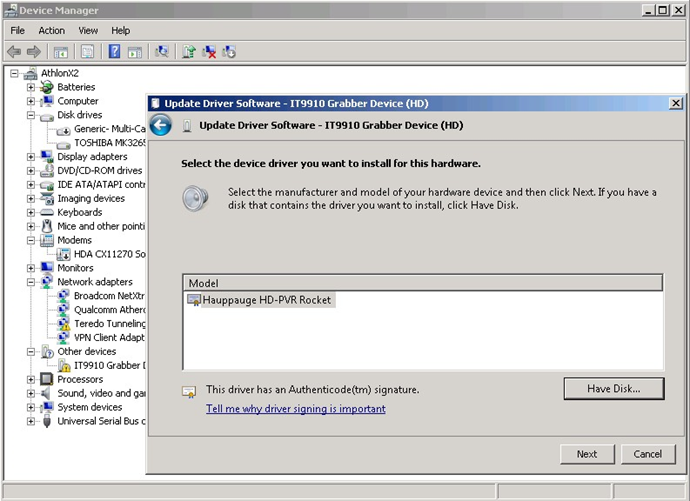Click the Help question-mark toolbar icon
This screenshot has width=690, height=501.
pyautogui.click(x=114, y=52)
